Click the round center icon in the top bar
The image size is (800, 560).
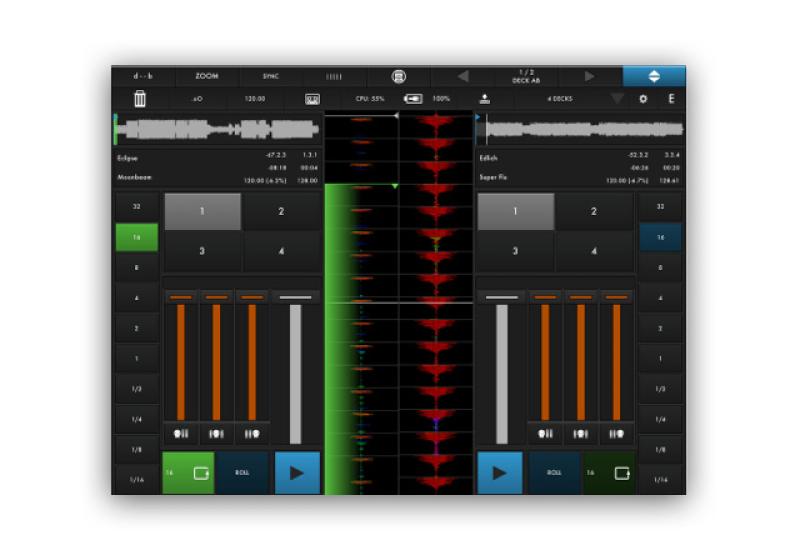pos(399,76)
